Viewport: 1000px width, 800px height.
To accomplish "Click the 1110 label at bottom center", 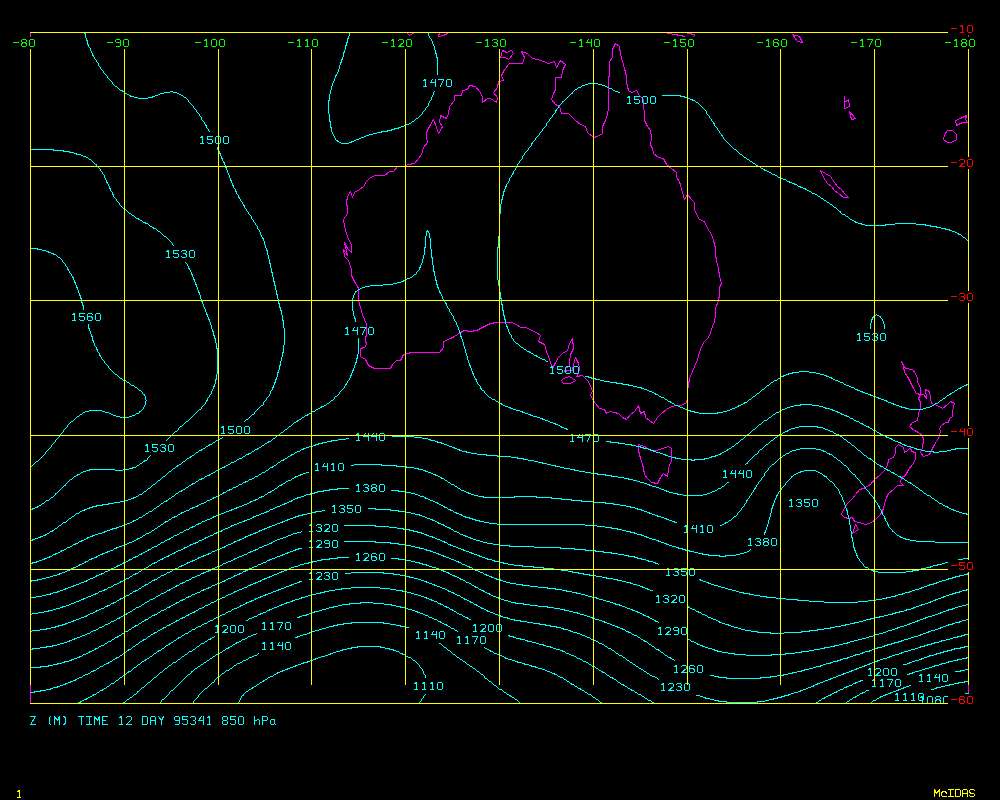I will pos(428,686).
